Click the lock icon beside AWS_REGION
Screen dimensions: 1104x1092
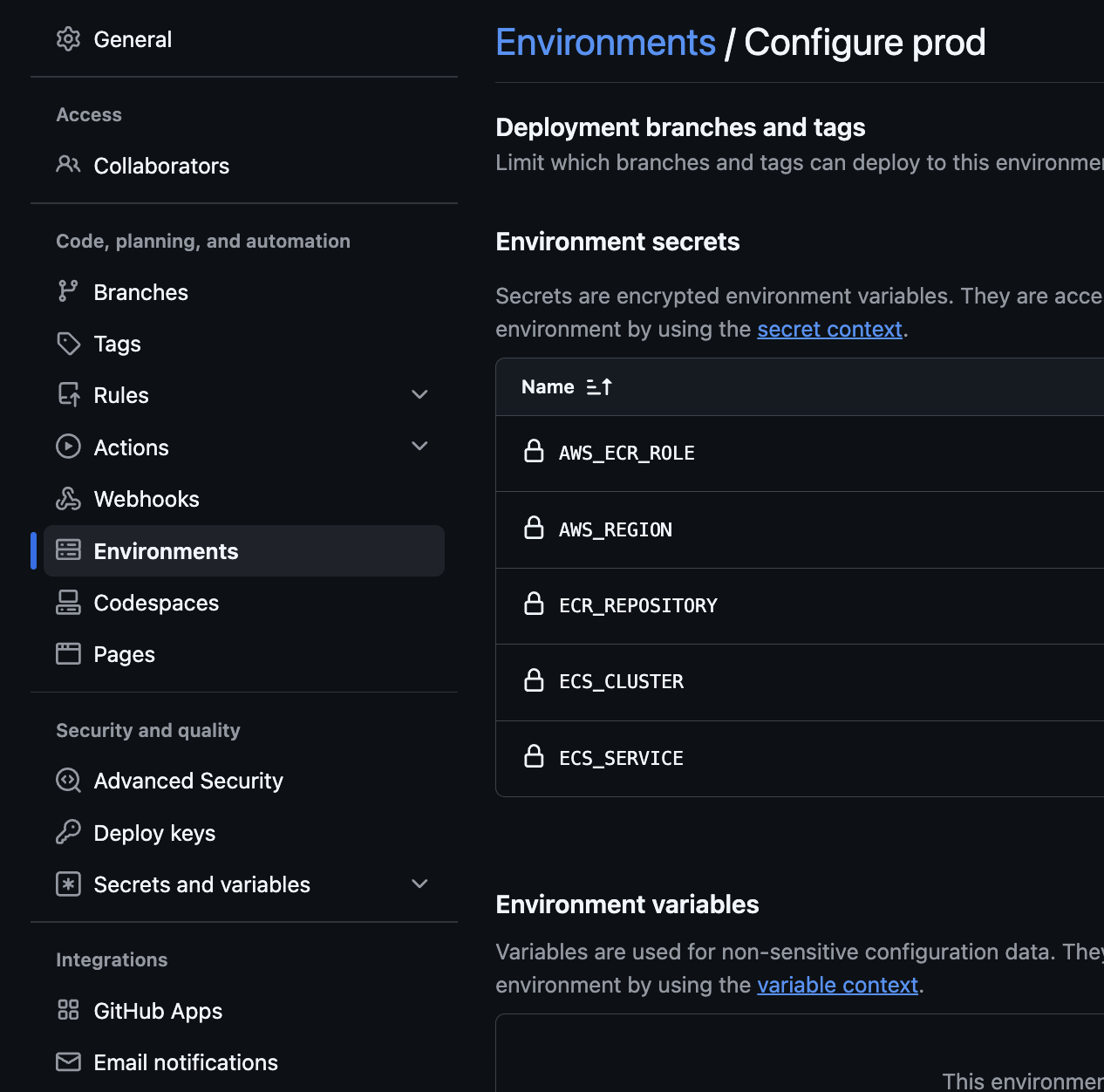(x=534, y=528)
